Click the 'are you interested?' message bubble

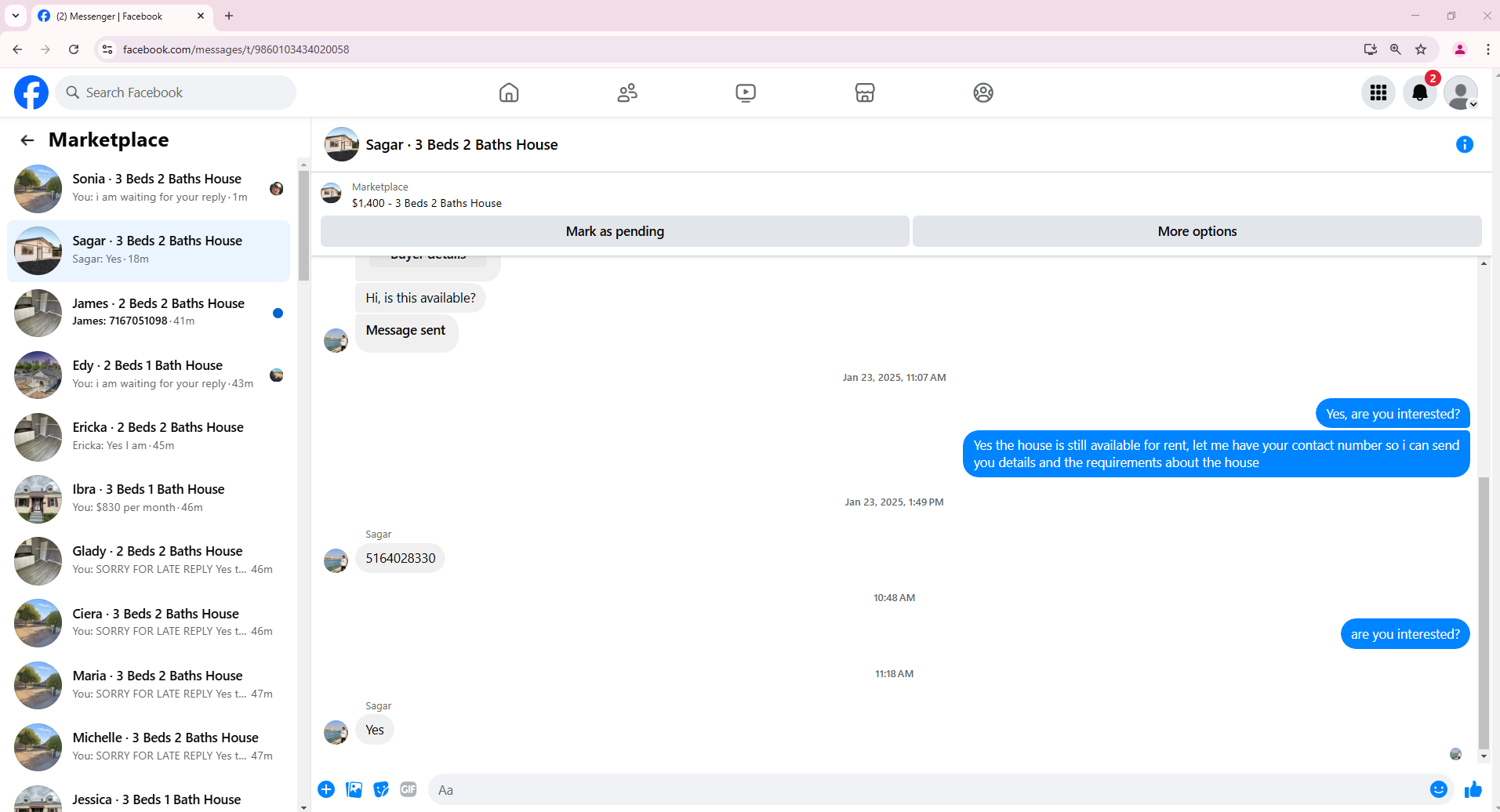coord(1405,634)
